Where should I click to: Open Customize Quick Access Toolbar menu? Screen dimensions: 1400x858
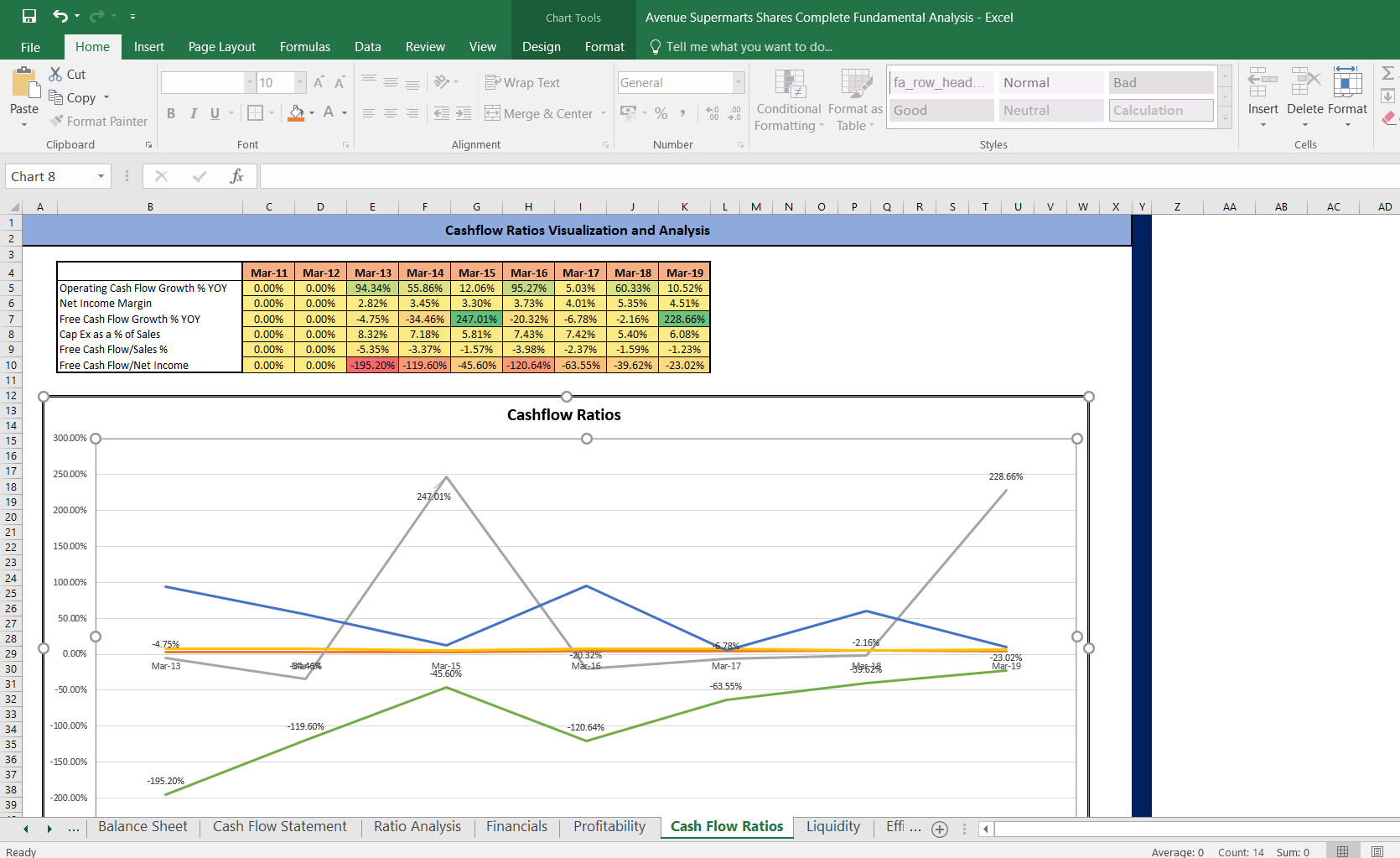132,16
